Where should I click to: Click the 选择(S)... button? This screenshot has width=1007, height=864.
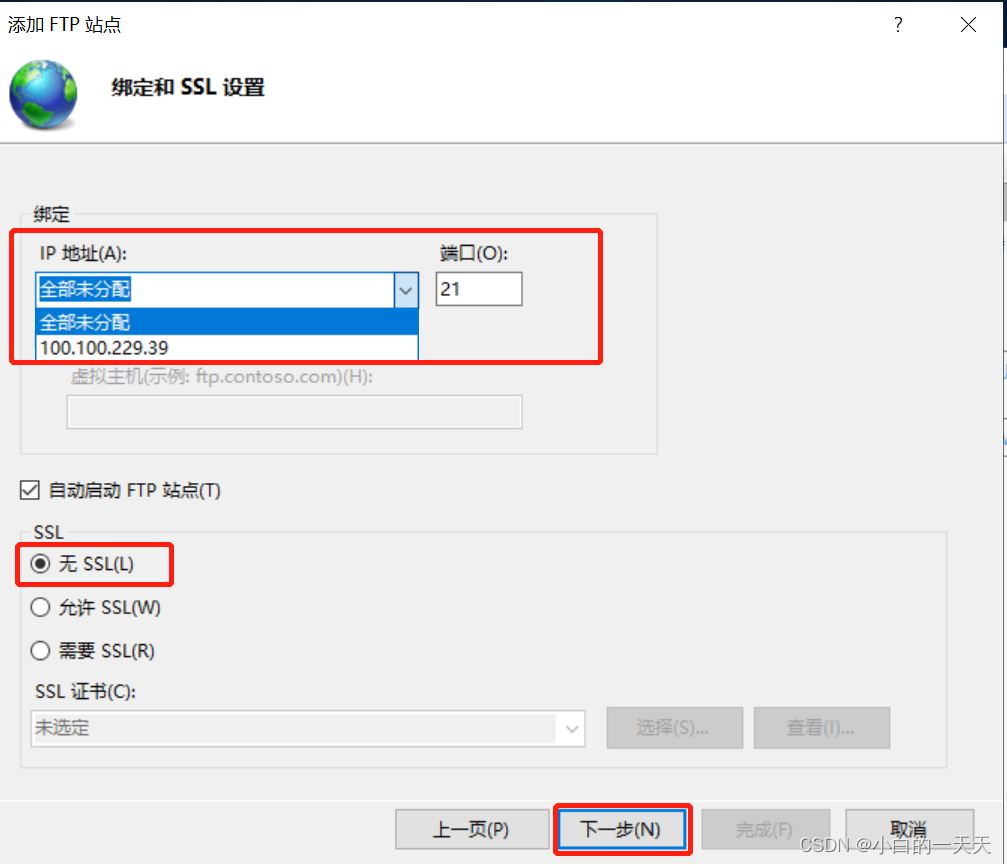pos(674,728)
